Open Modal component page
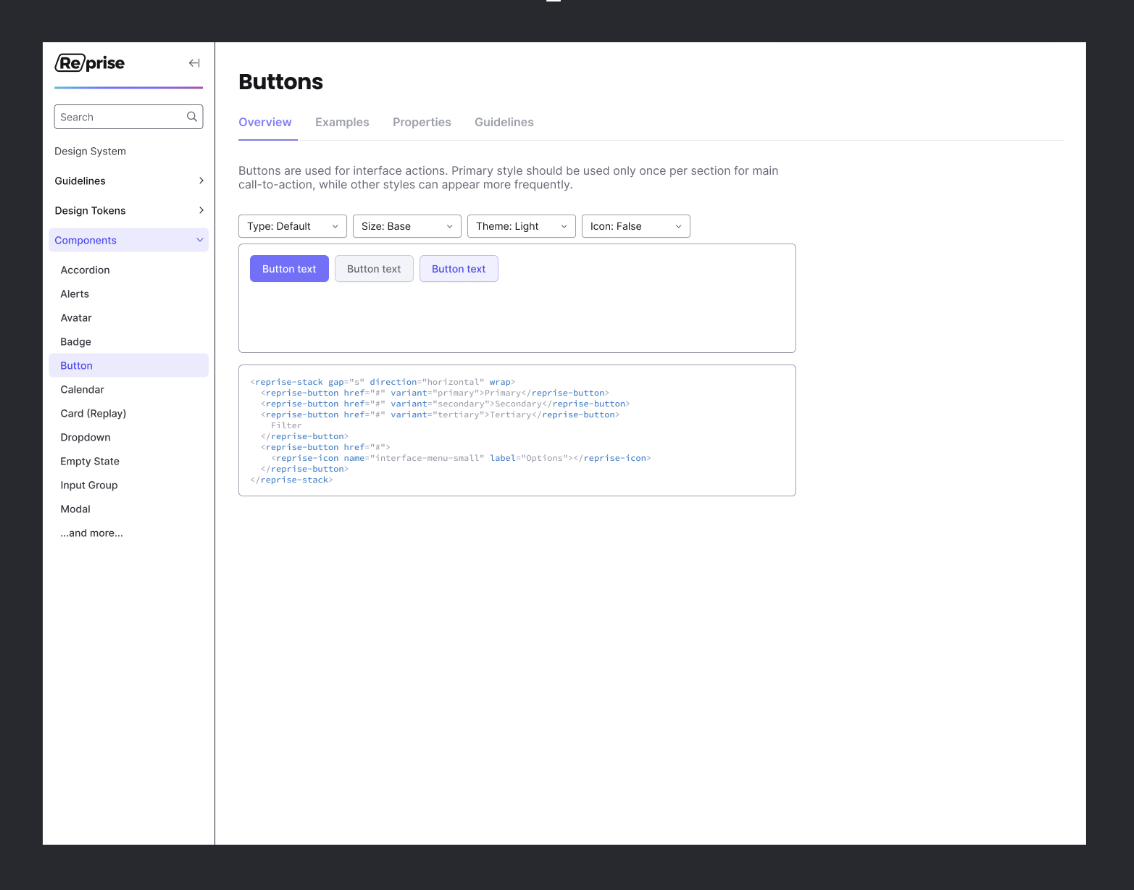Screen dimensions: 1134x890 75,508
